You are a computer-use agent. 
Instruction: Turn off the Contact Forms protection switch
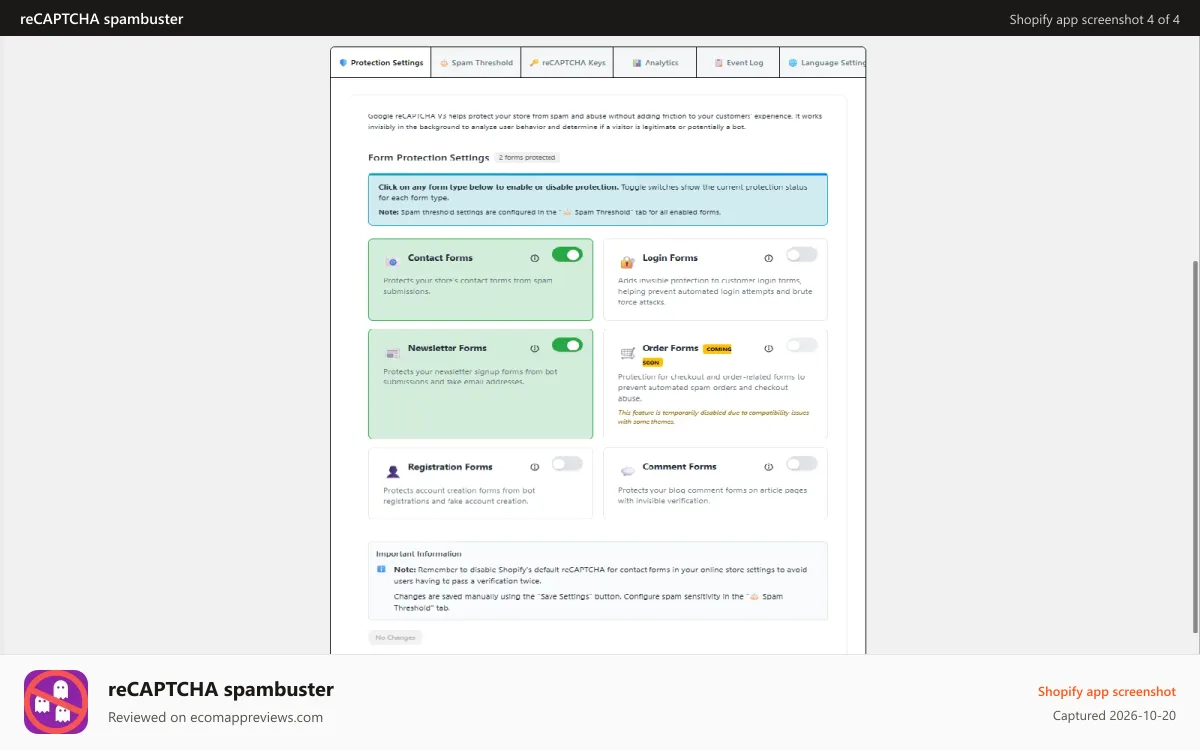[567, 255]
